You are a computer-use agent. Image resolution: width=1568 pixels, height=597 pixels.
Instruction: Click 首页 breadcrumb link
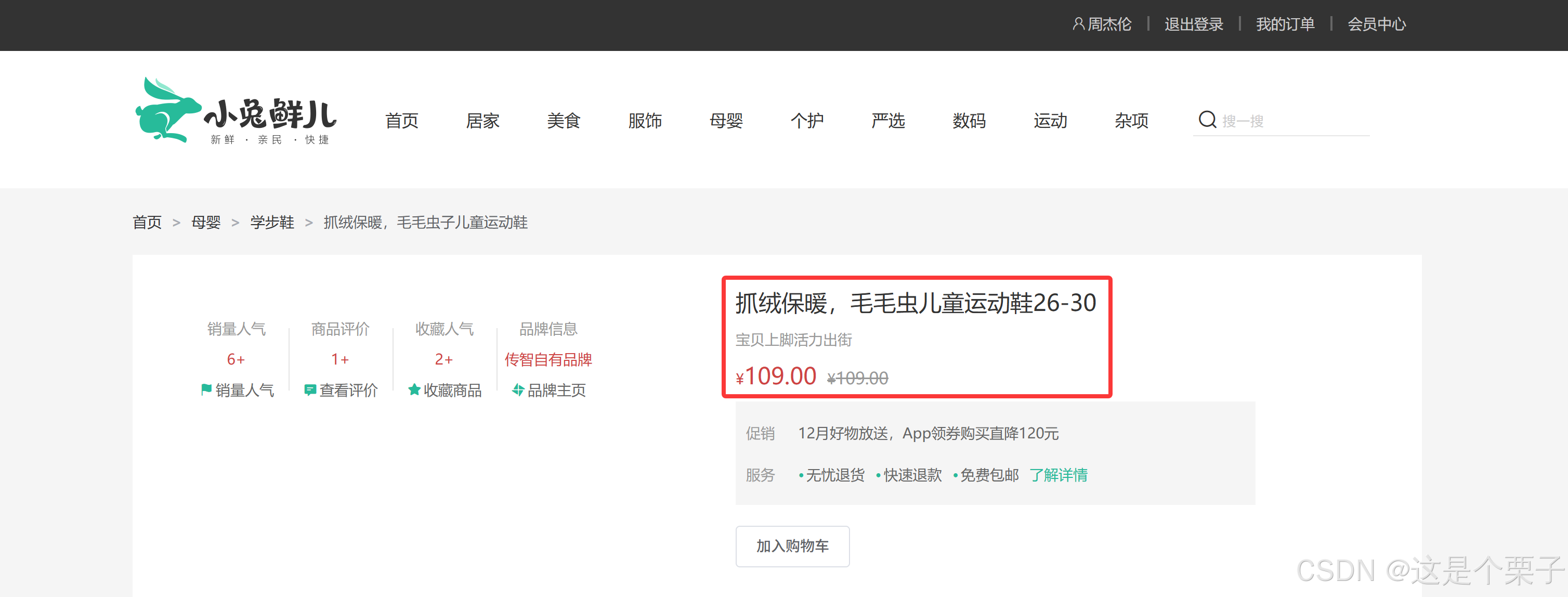147,222
